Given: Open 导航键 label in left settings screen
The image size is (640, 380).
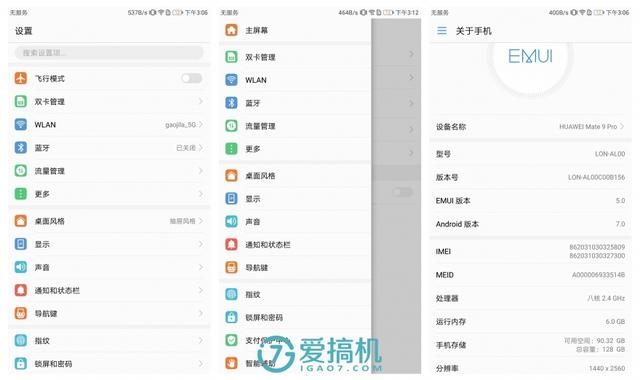Looking at the screenshot, I should (46, 313).
